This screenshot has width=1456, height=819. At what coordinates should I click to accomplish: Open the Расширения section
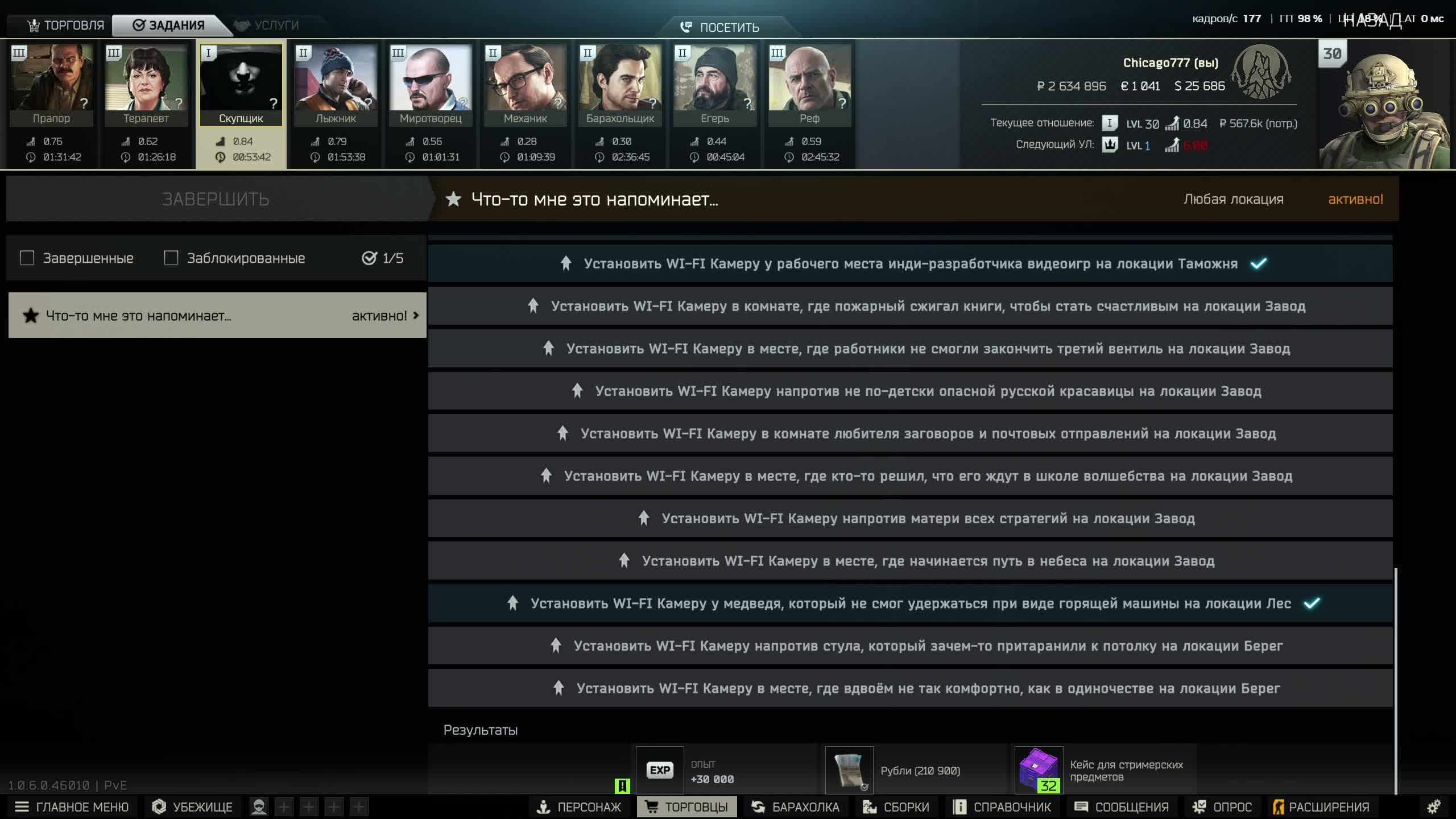point(1321,806)
